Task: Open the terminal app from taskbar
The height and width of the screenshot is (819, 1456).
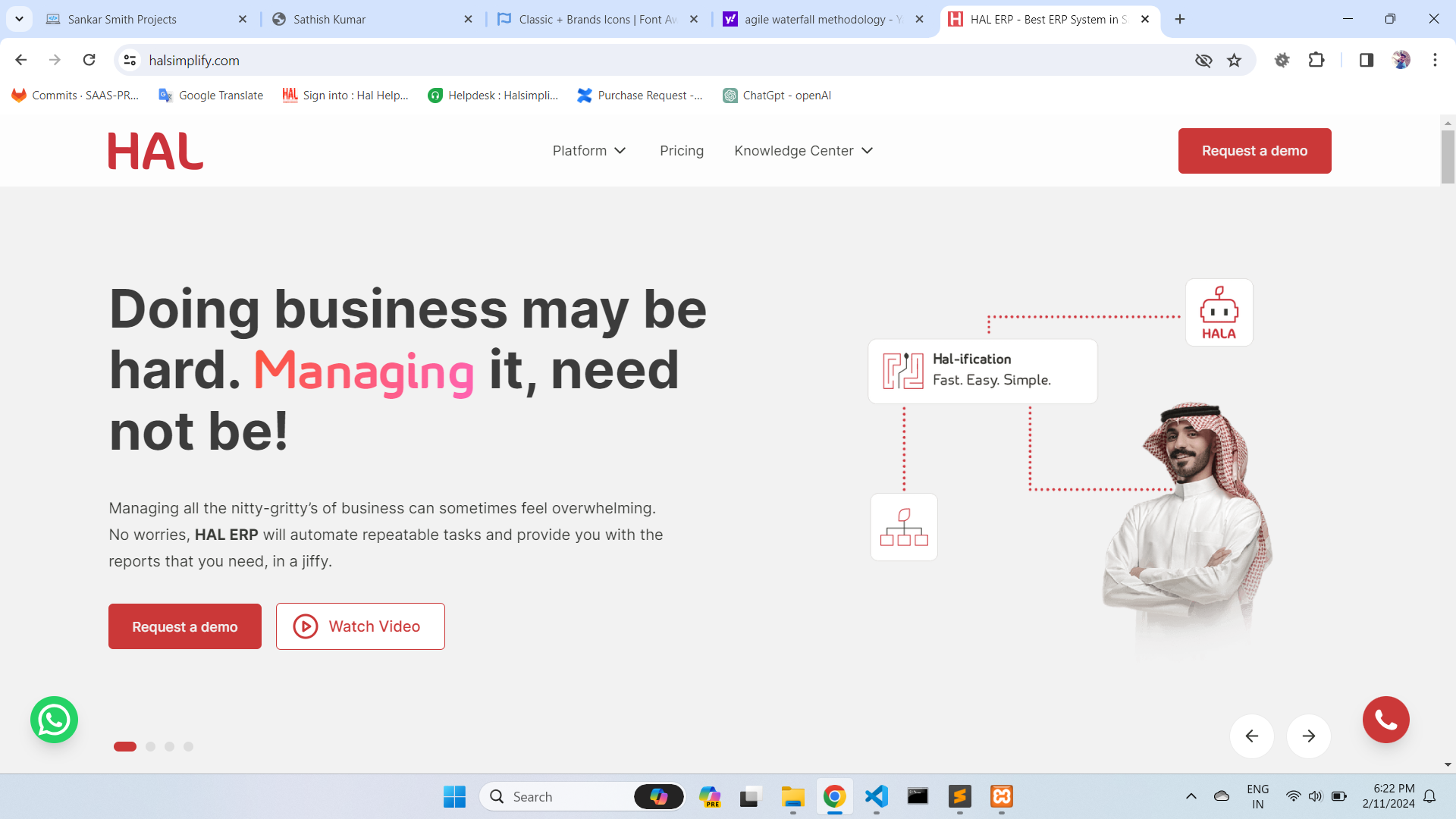Action: point(918,796)
